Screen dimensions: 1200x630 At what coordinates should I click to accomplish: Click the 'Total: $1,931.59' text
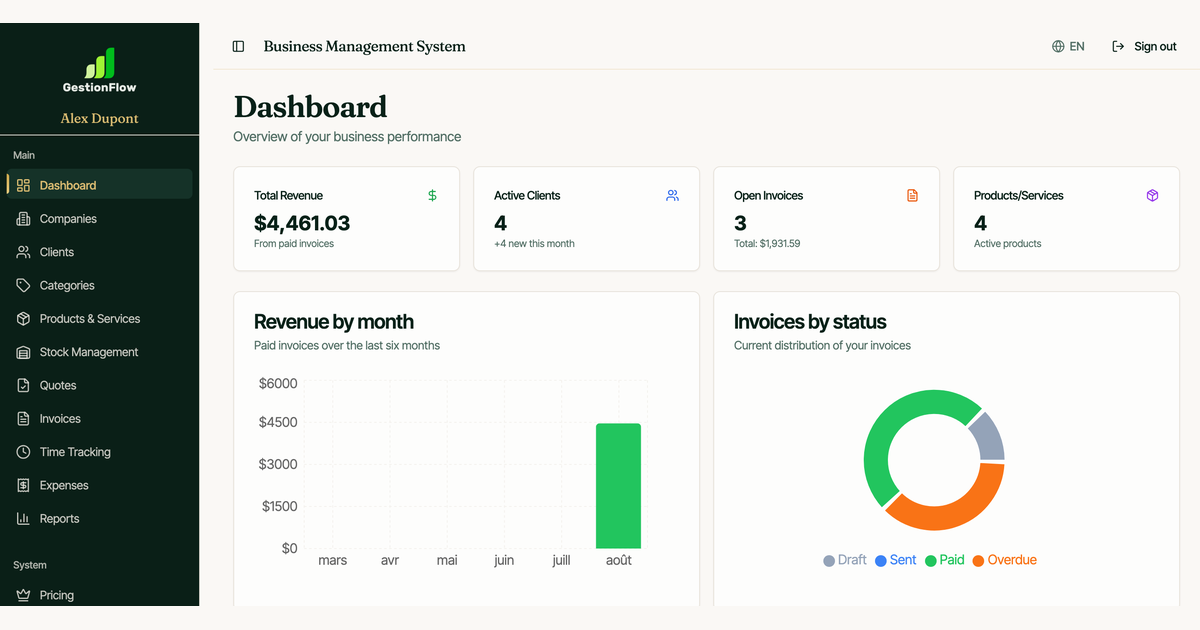pyautogui.click(x=767, y=243)
